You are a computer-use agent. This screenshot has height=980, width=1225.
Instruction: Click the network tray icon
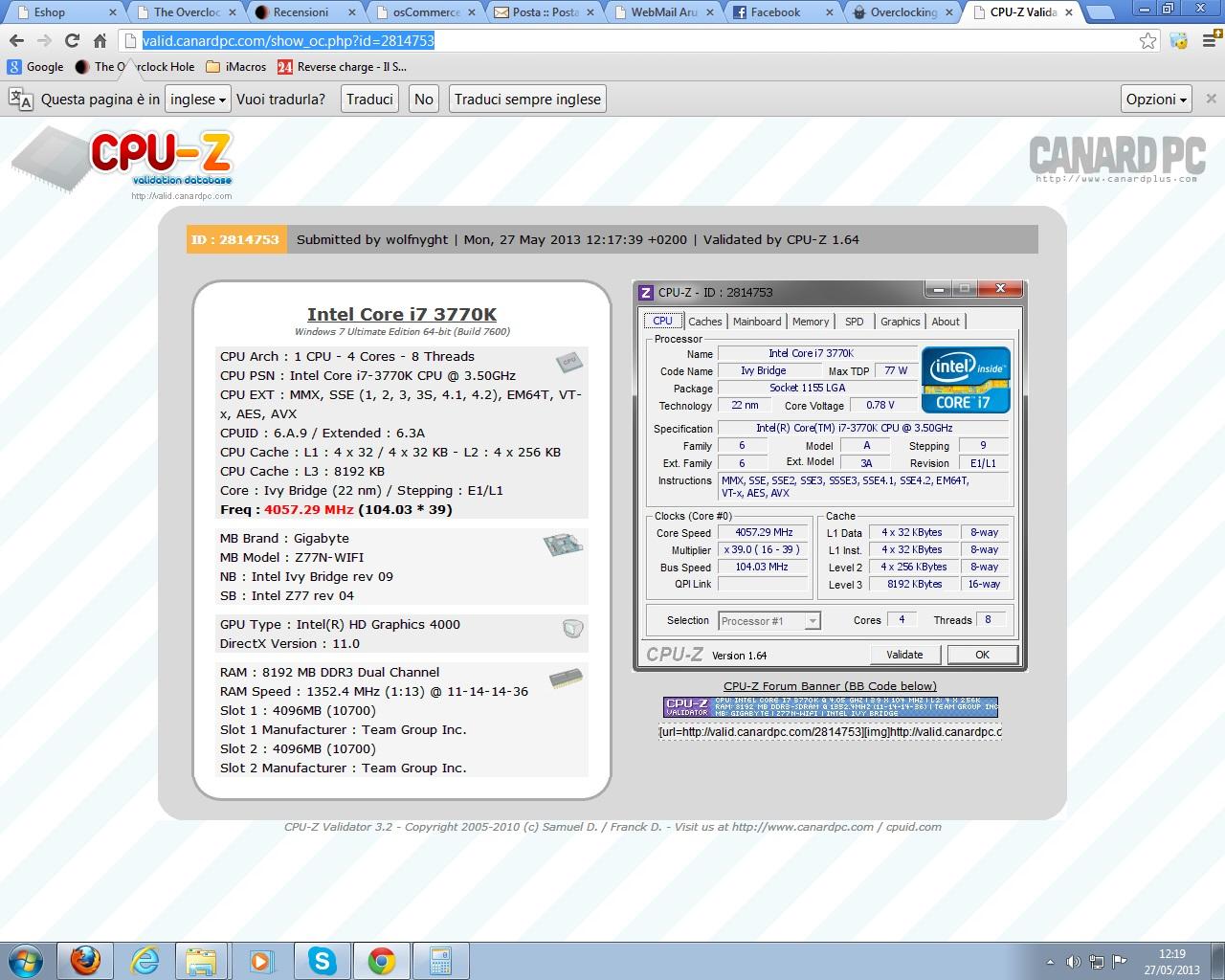[1097, 962]
